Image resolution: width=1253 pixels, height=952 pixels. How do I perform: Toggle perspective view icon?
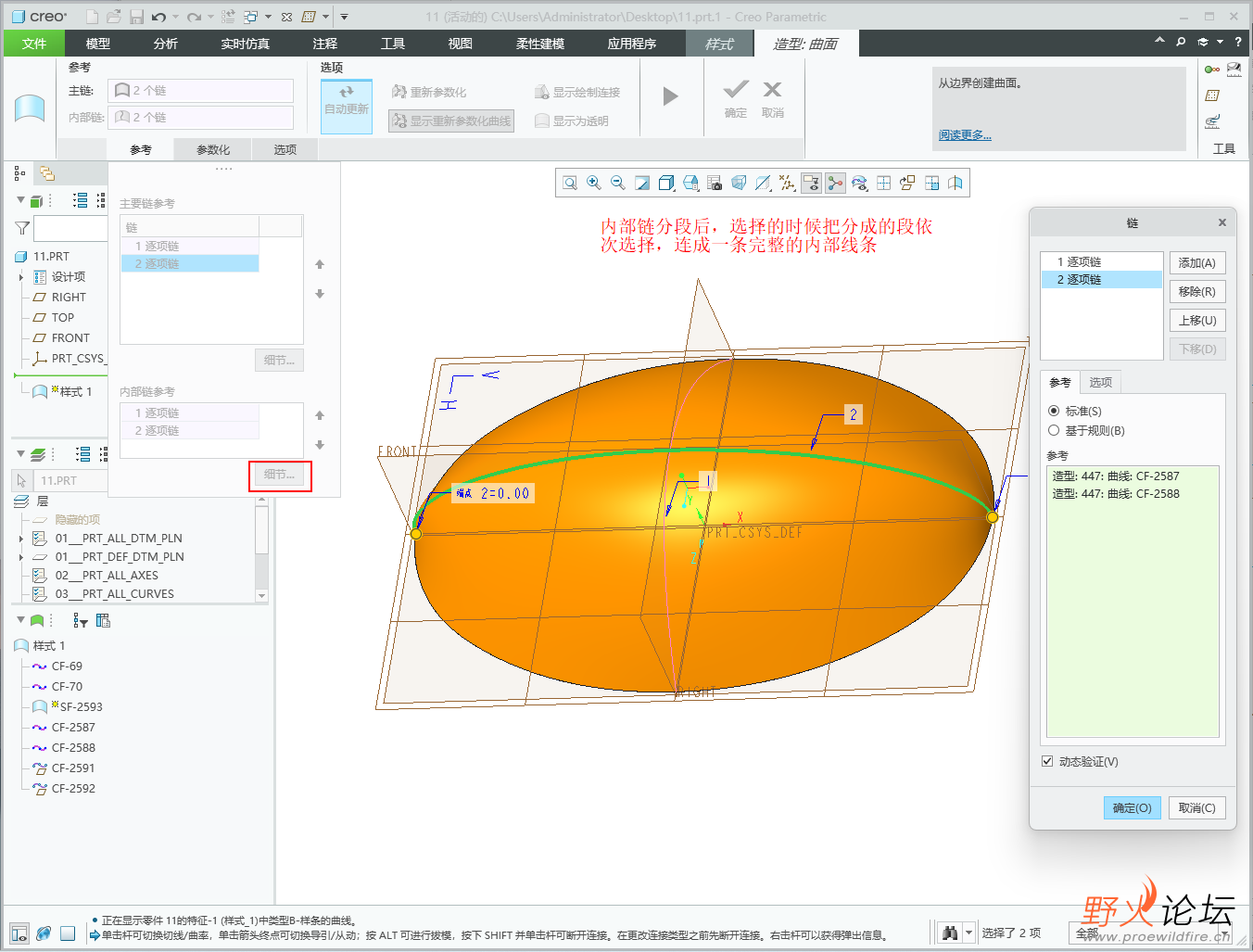click(x=739, y=184)
